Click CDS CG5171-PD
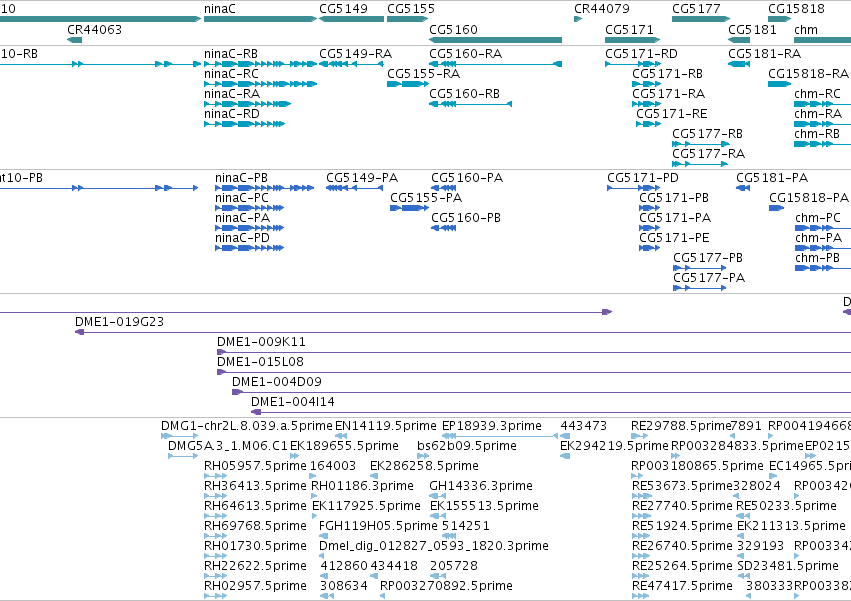The image size is (851, 601). (x=634, y=188)
